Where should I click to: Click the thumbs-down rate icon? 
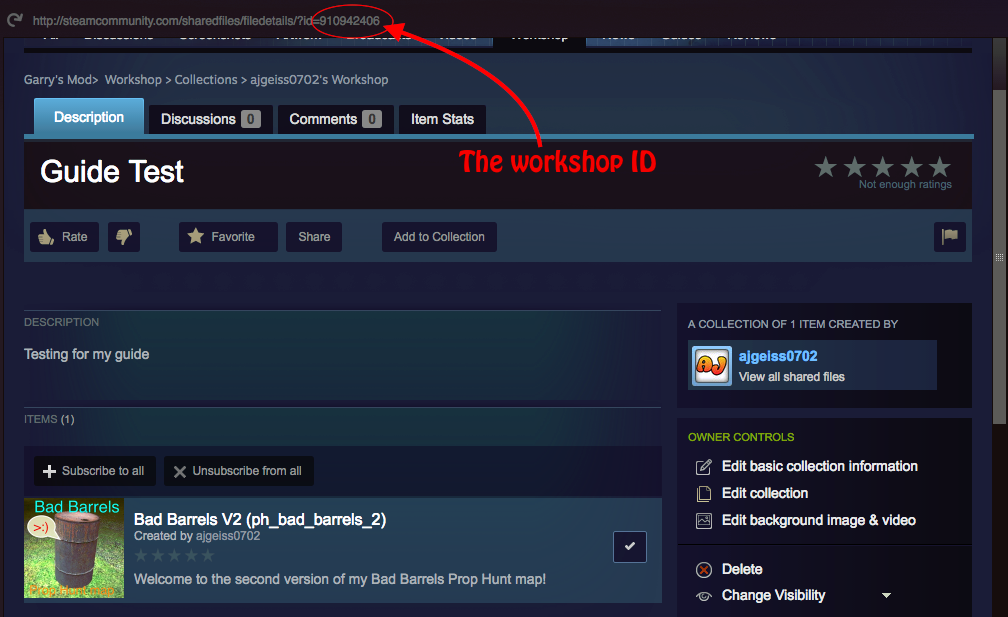click(124, 237)
